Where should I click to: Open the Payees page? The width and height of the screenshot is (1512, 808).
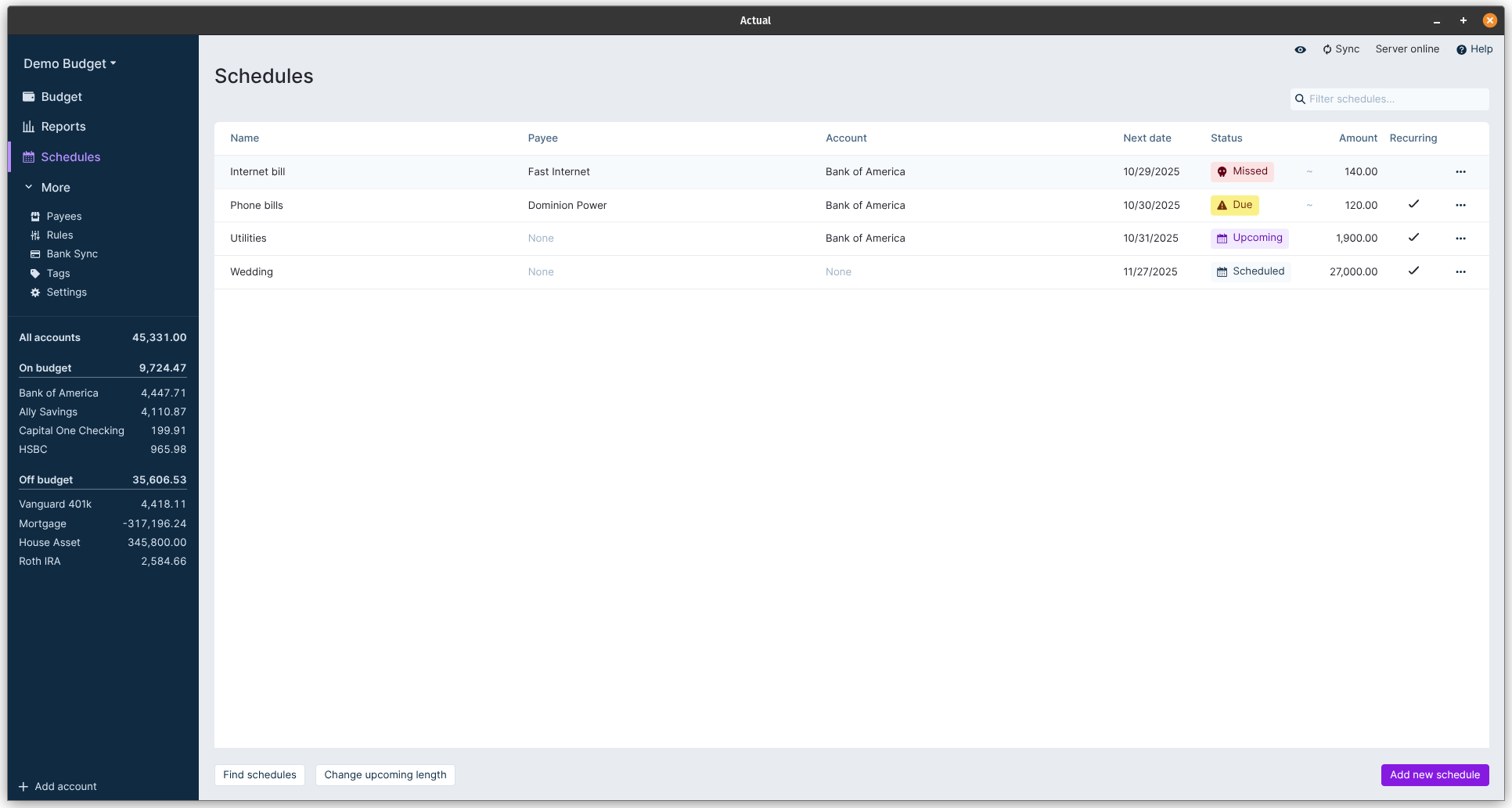click(63, 217)
